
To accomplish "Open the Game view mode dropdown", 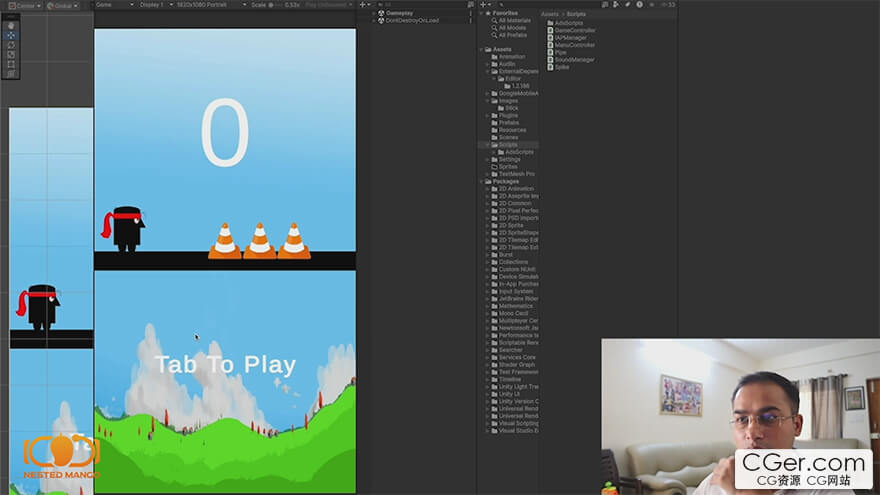I will (113, 5).
